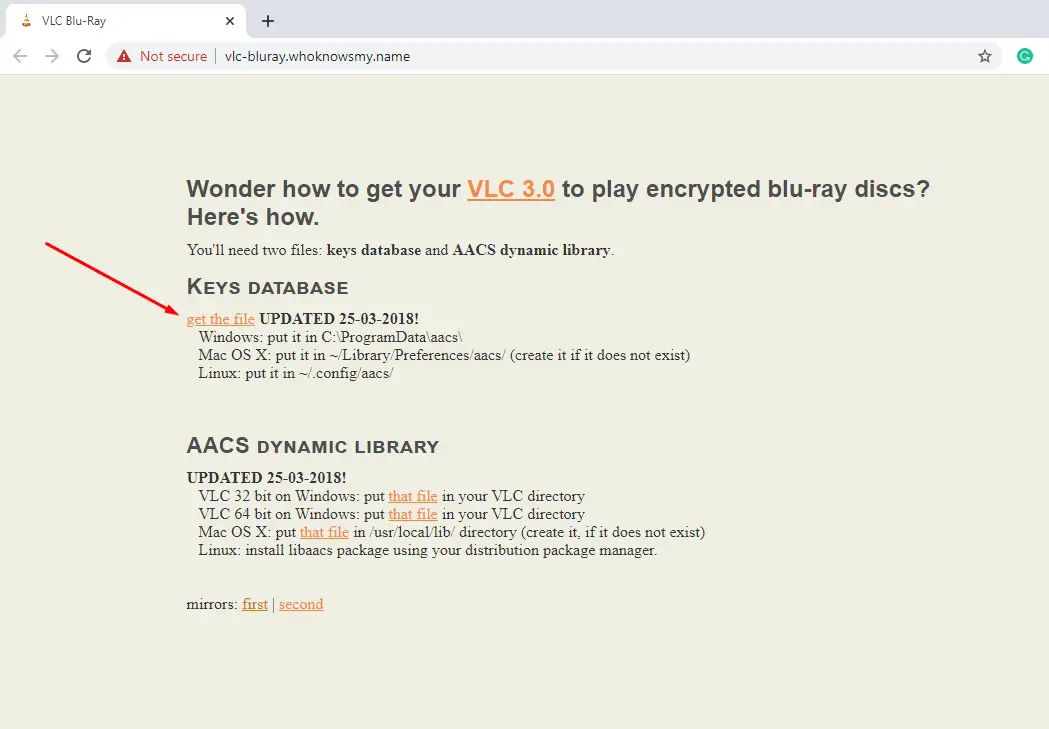1049x729 pixels.
Task: Close the VLC Blu-Ray tab
Action: [230, 21]
